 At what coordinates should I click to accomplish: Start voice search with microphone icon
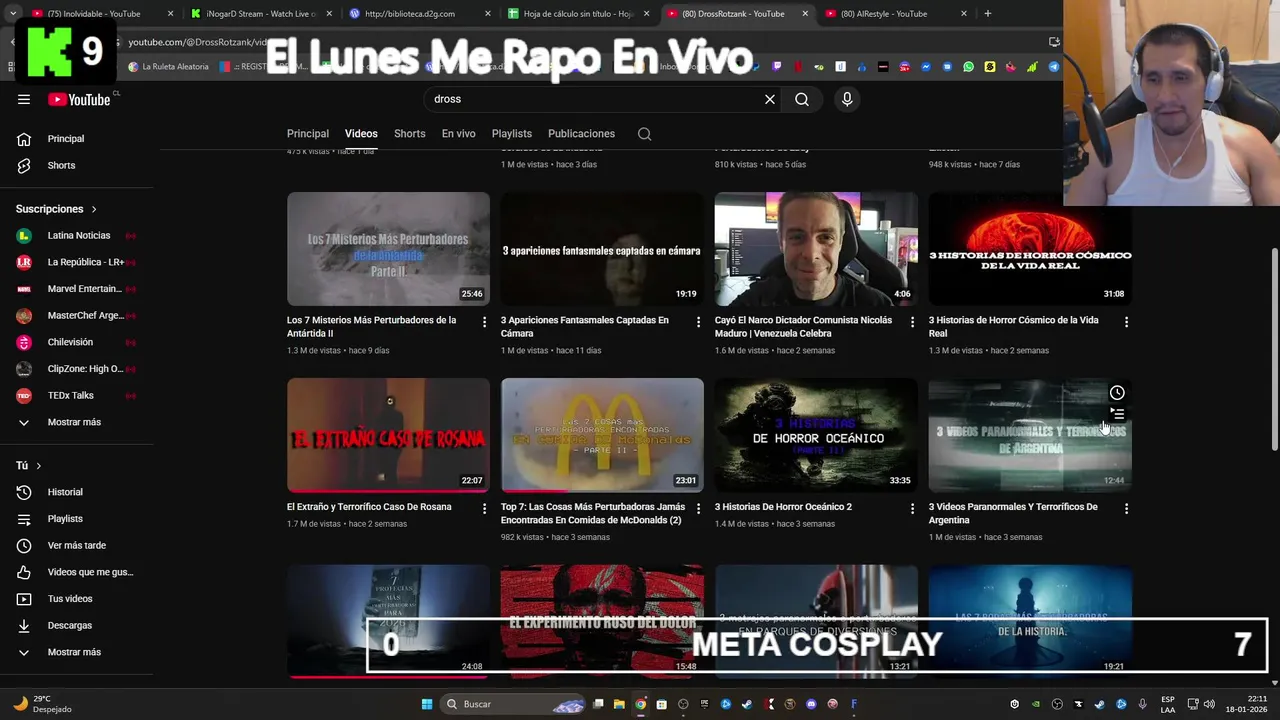click(x=847, y=99)
